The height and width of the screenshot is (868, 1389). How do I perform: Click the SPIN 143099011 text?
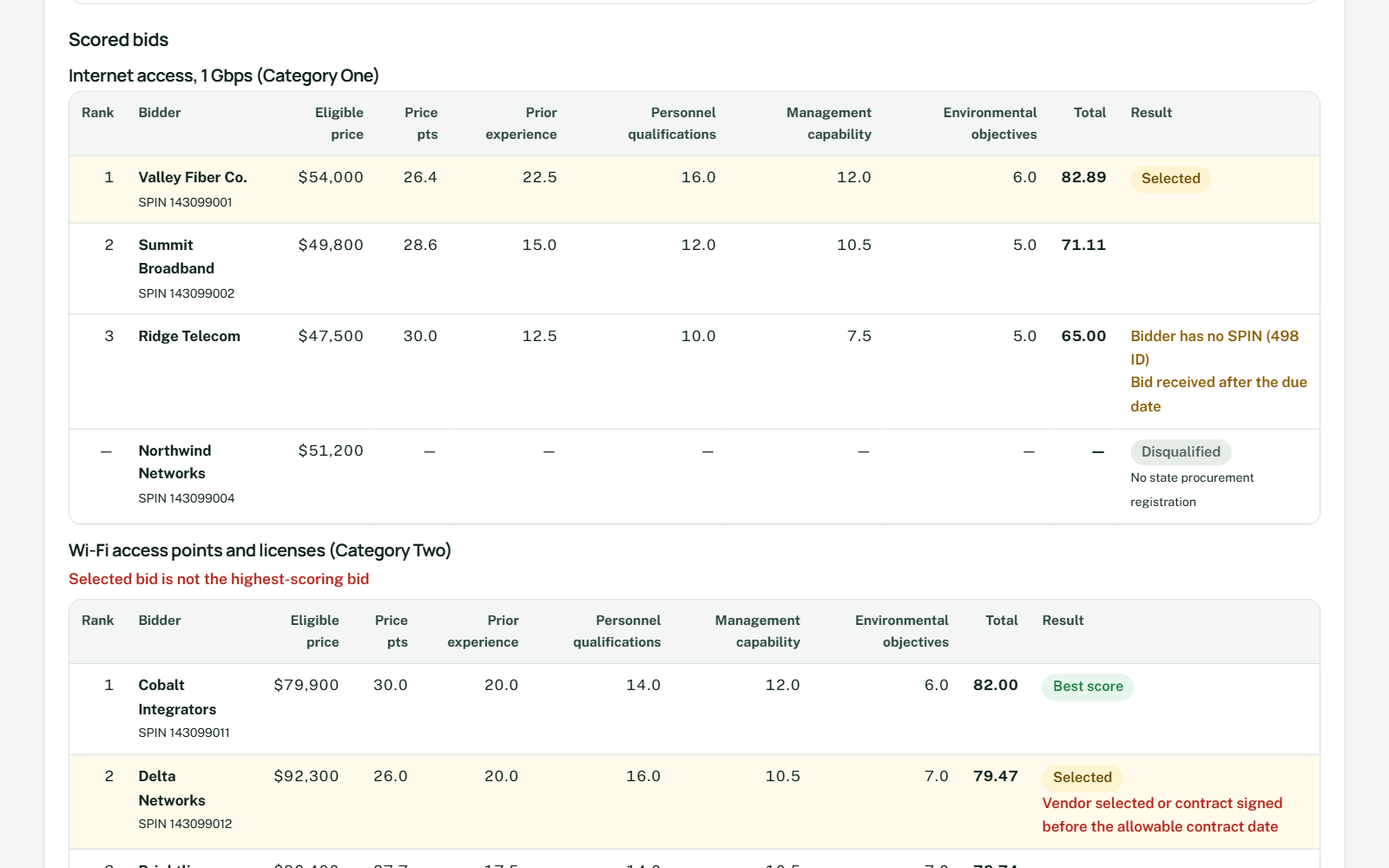184,733
